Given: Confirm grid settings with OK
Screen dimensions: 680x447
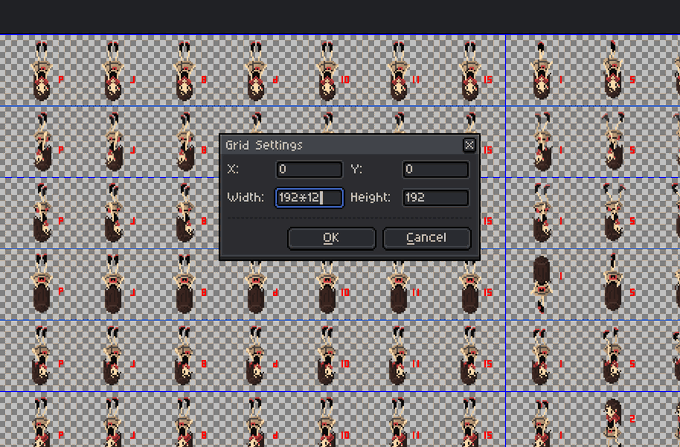Looking at the screenshot, I should [331, 238].
